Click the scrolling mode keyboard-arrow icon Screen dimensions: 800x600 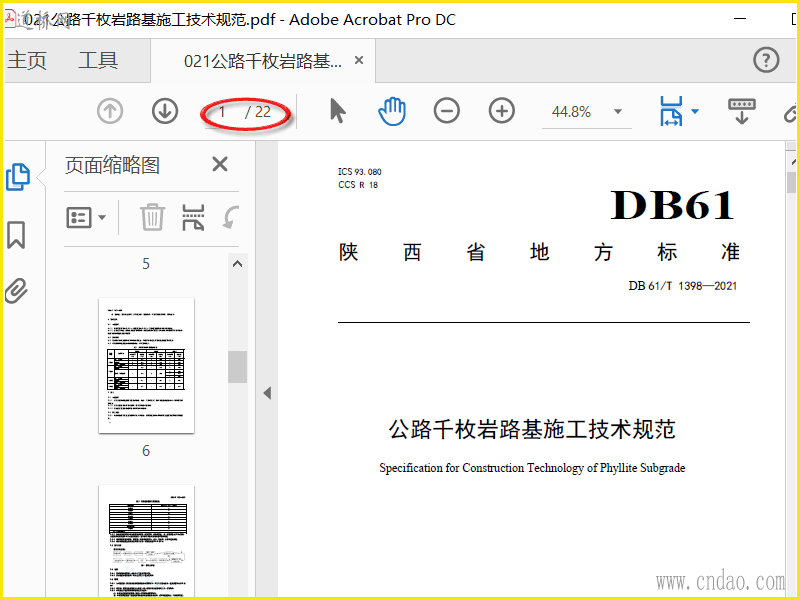coord(742,111)
